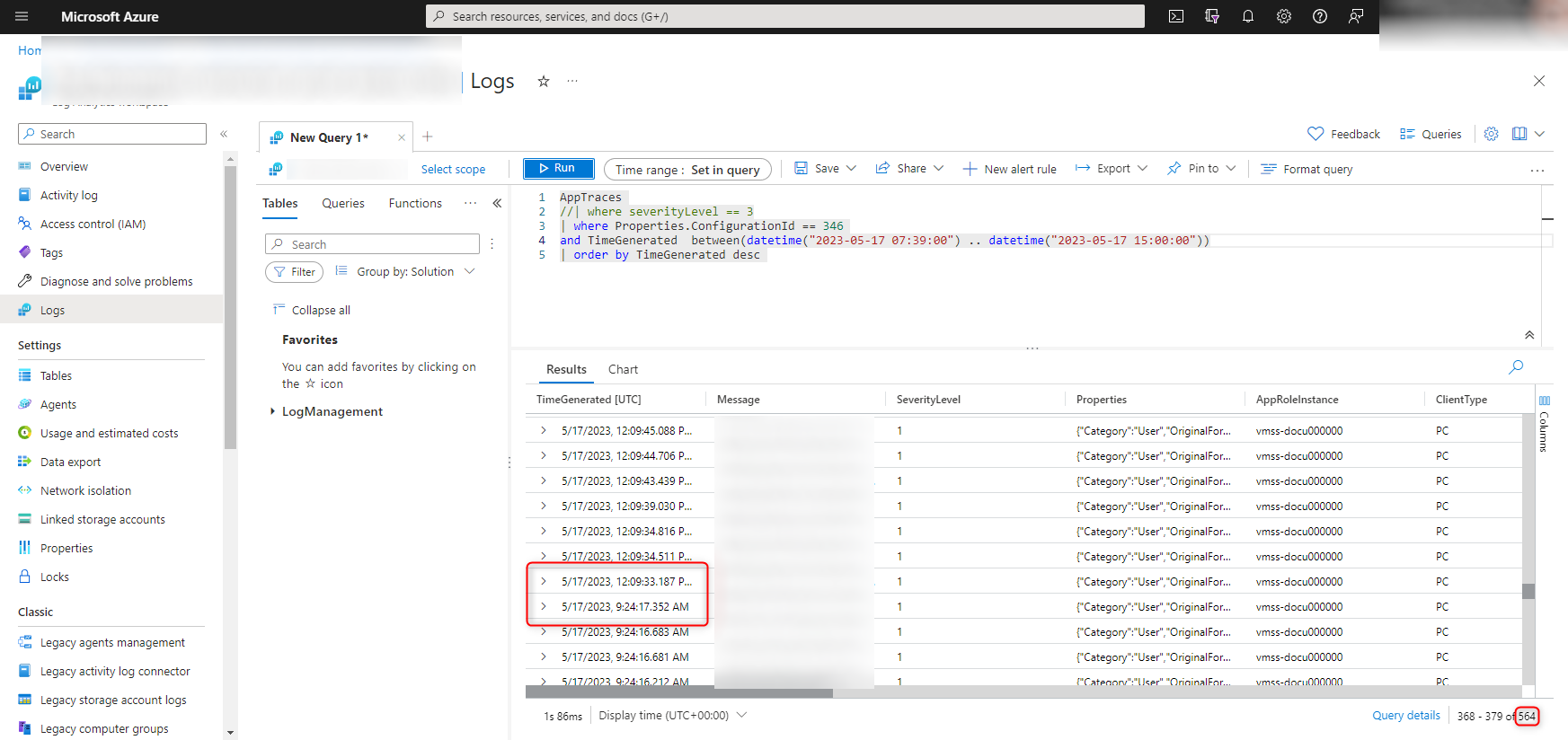Image resolution: width=1568 pixels, height=740 pixels.
Task: Open the Queries gallery button
Action: click(1431, 134)
